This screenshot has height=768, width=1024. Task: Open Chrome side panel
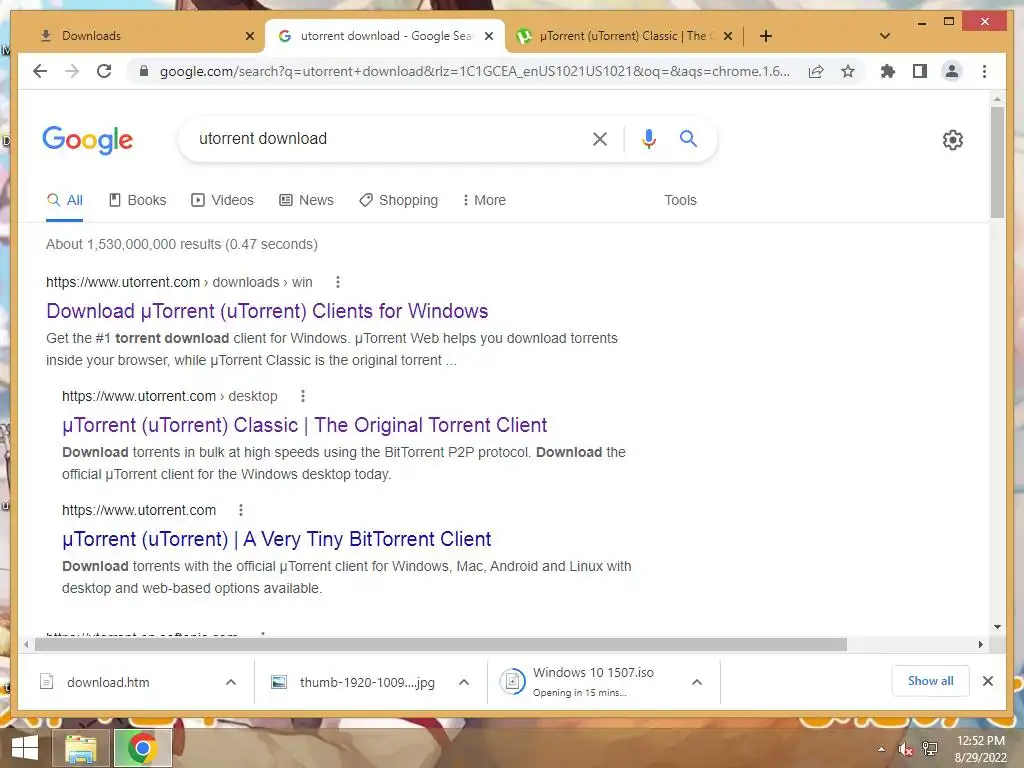pyautogui.click(x=920, y=71)
